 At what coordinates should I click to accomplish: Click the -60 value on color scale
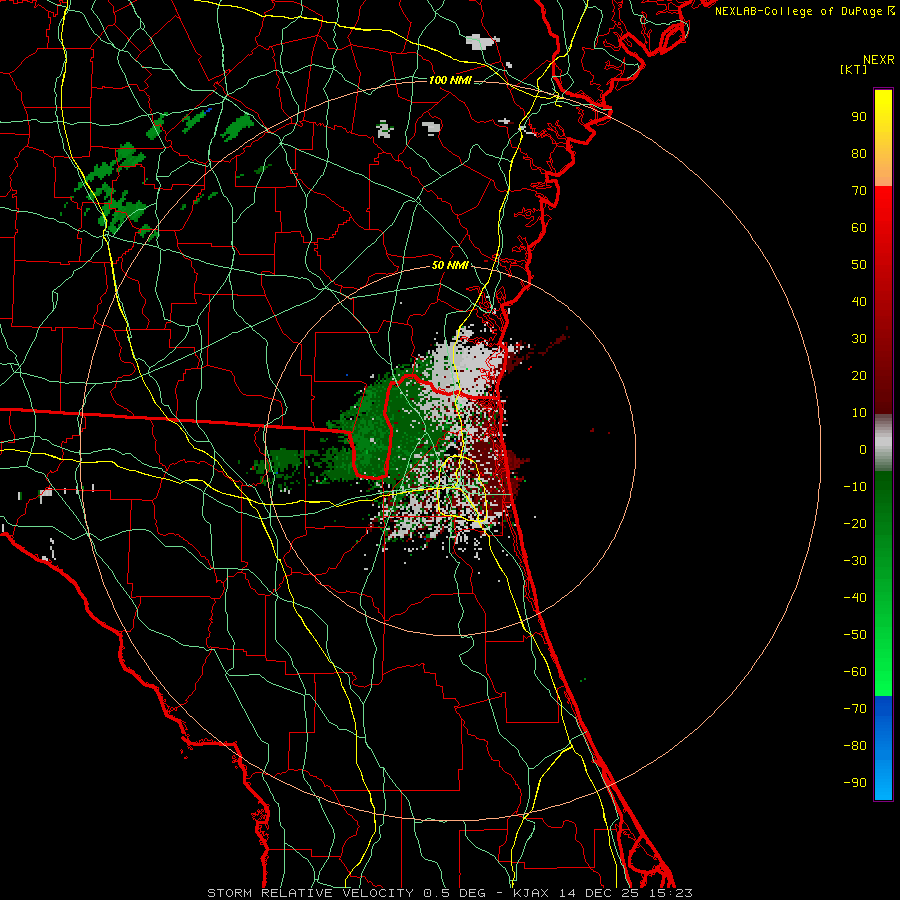[x=855, y=672]
